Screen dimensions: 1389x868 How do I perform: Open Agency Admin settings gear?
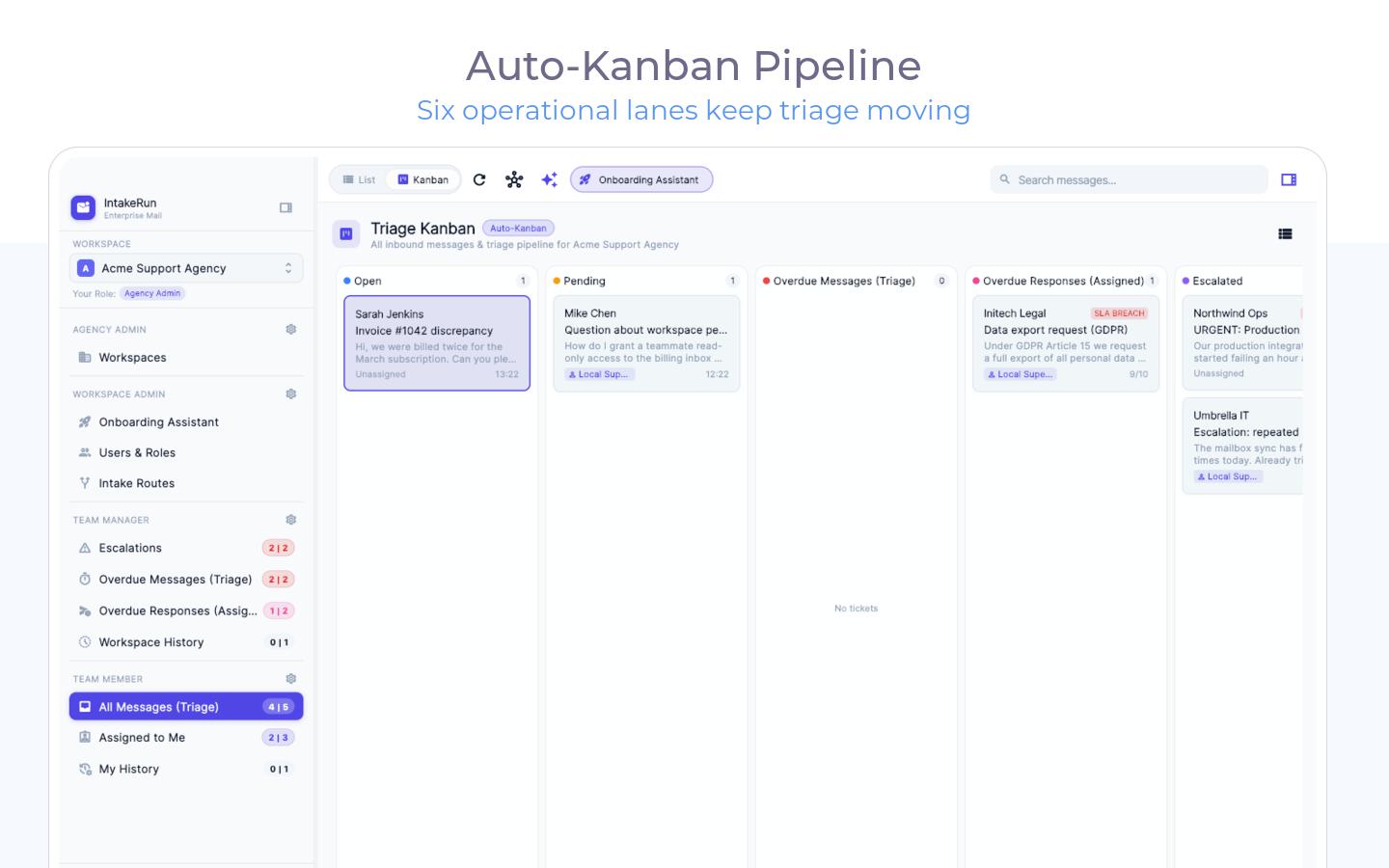point(291,329)
